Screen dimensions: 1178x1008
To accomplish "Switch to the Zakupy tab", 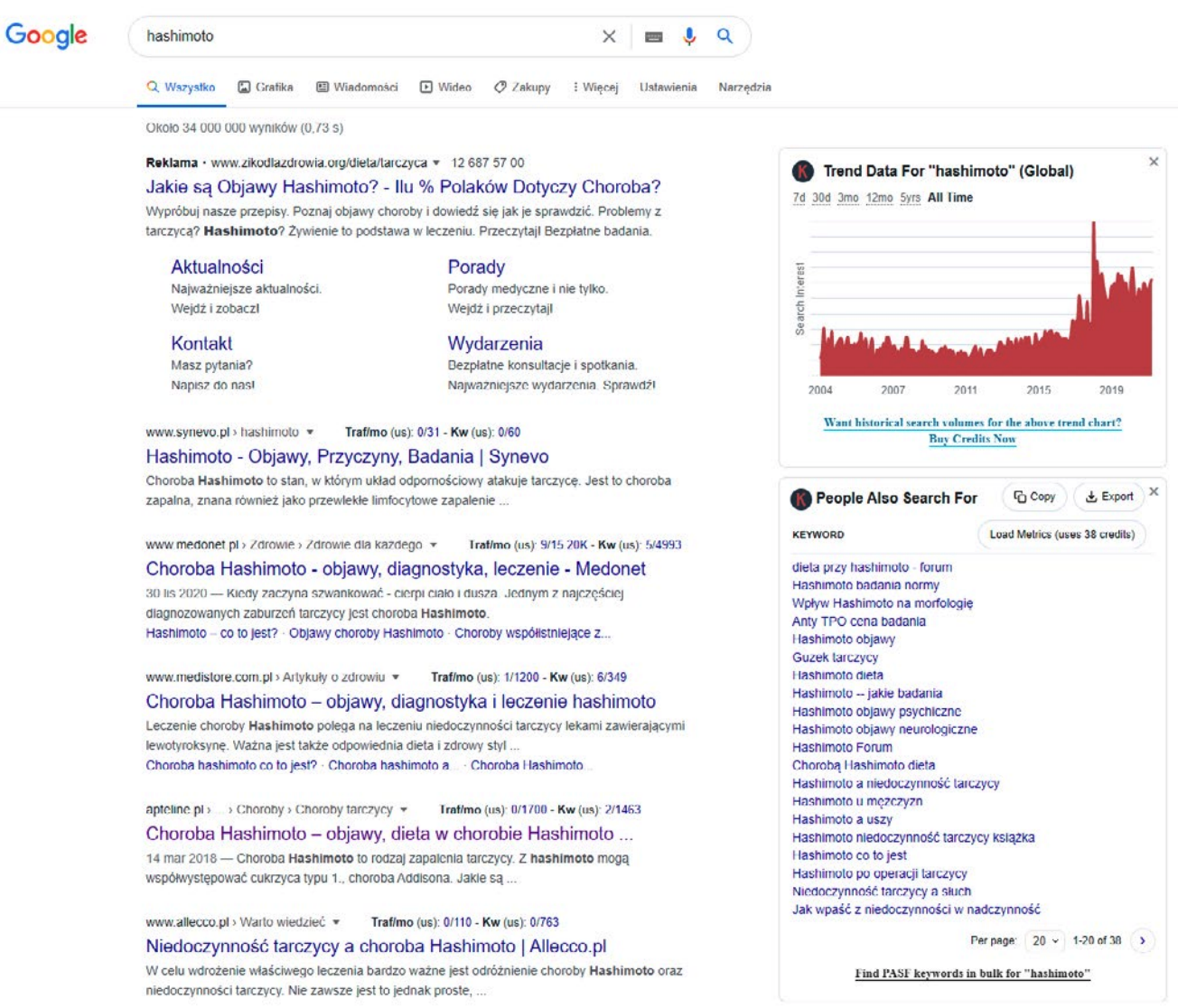I will tap(522, 88).
